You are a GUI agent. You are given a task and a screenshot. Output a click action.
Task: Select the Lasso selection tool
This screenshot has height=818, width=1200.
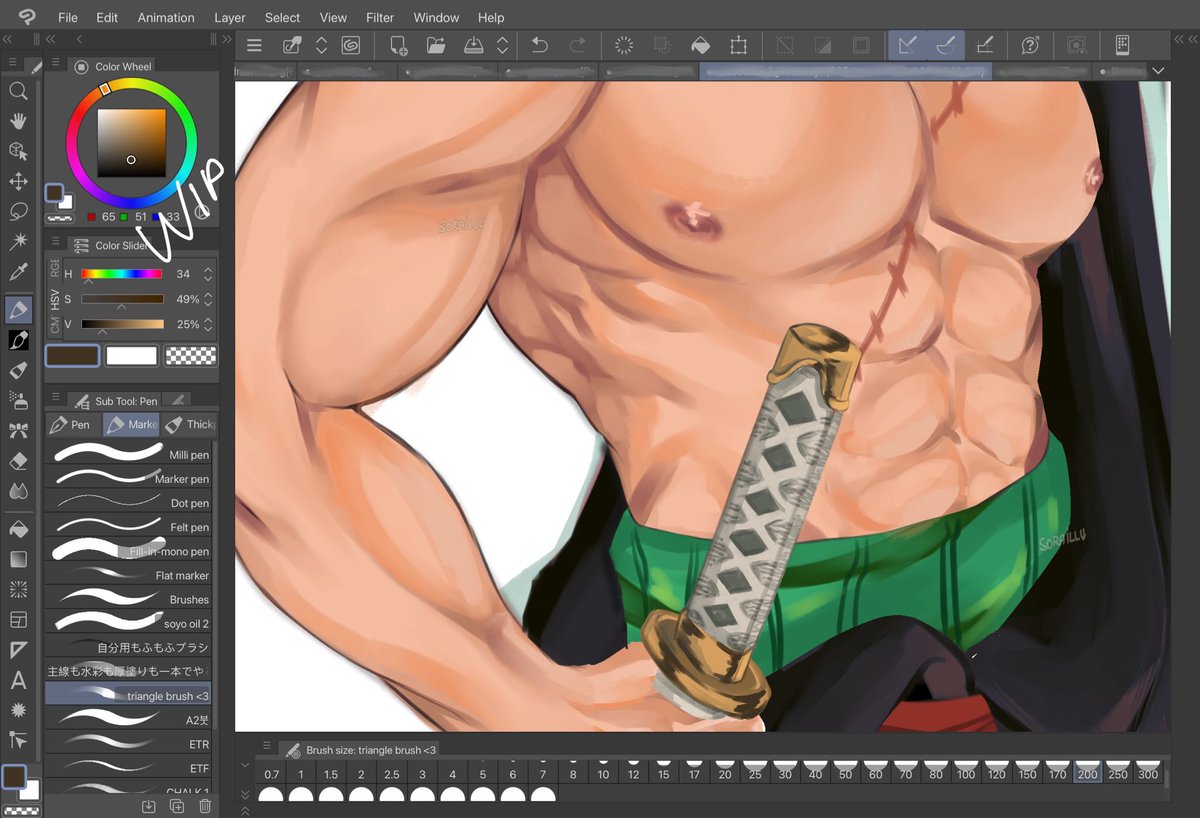(x=18, y=212)
